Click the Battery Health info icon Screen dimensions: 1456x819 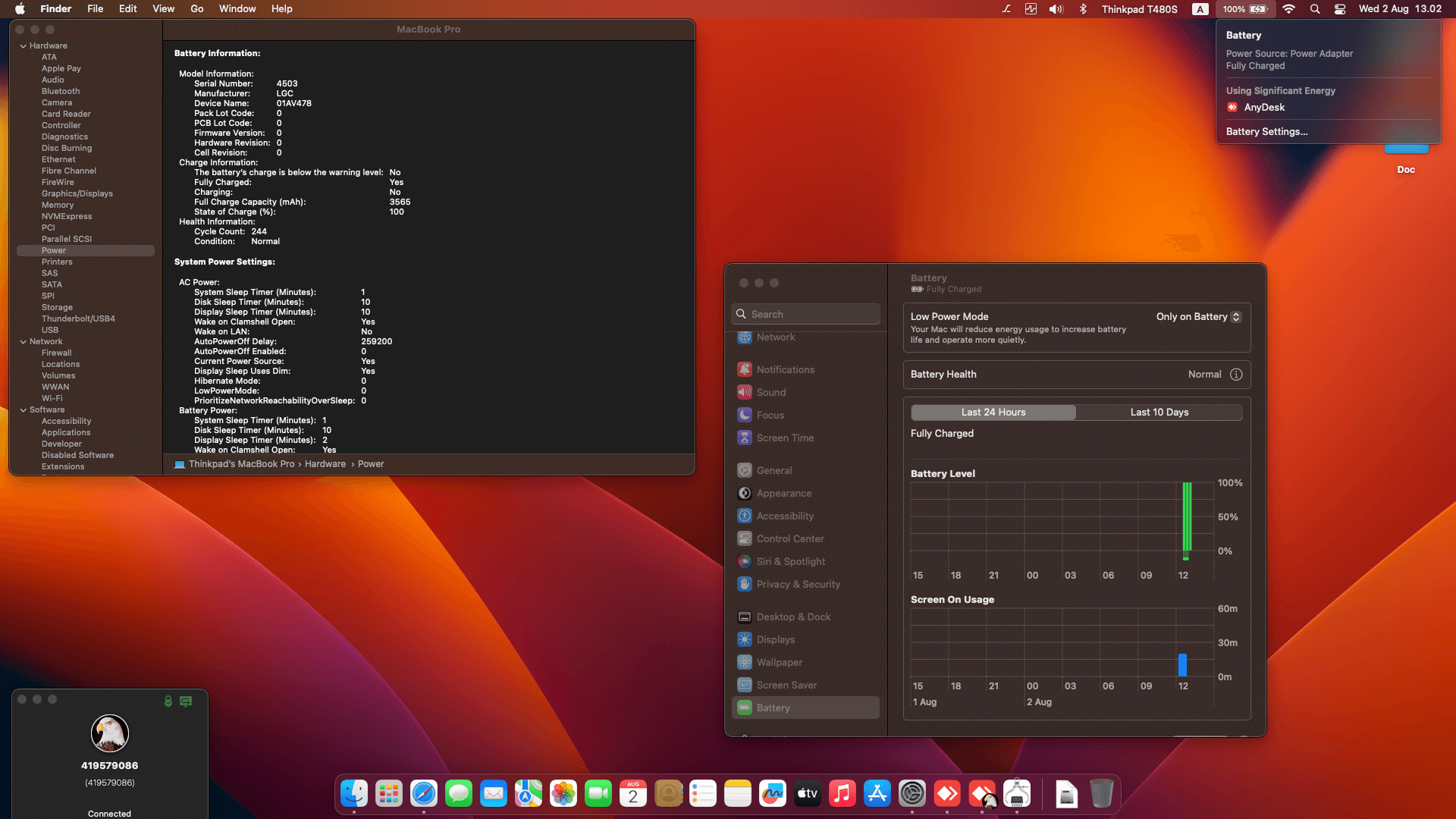point(1236,375)
